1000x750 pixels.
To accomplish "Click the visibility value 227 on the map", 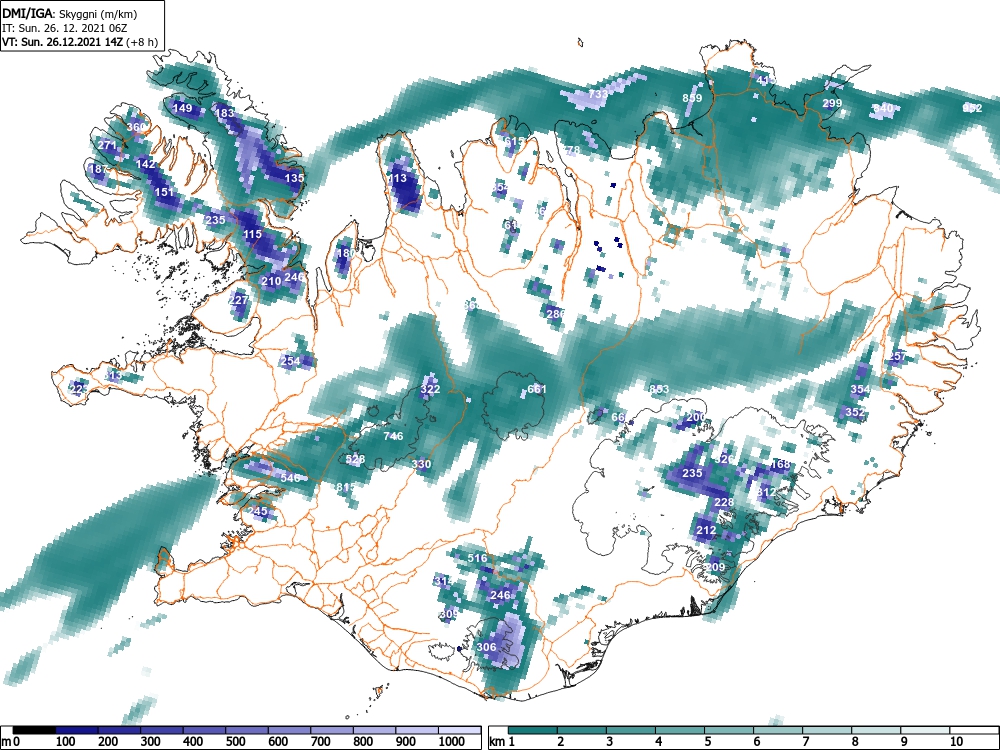I will pyautogui.click(x=239, y=300).
